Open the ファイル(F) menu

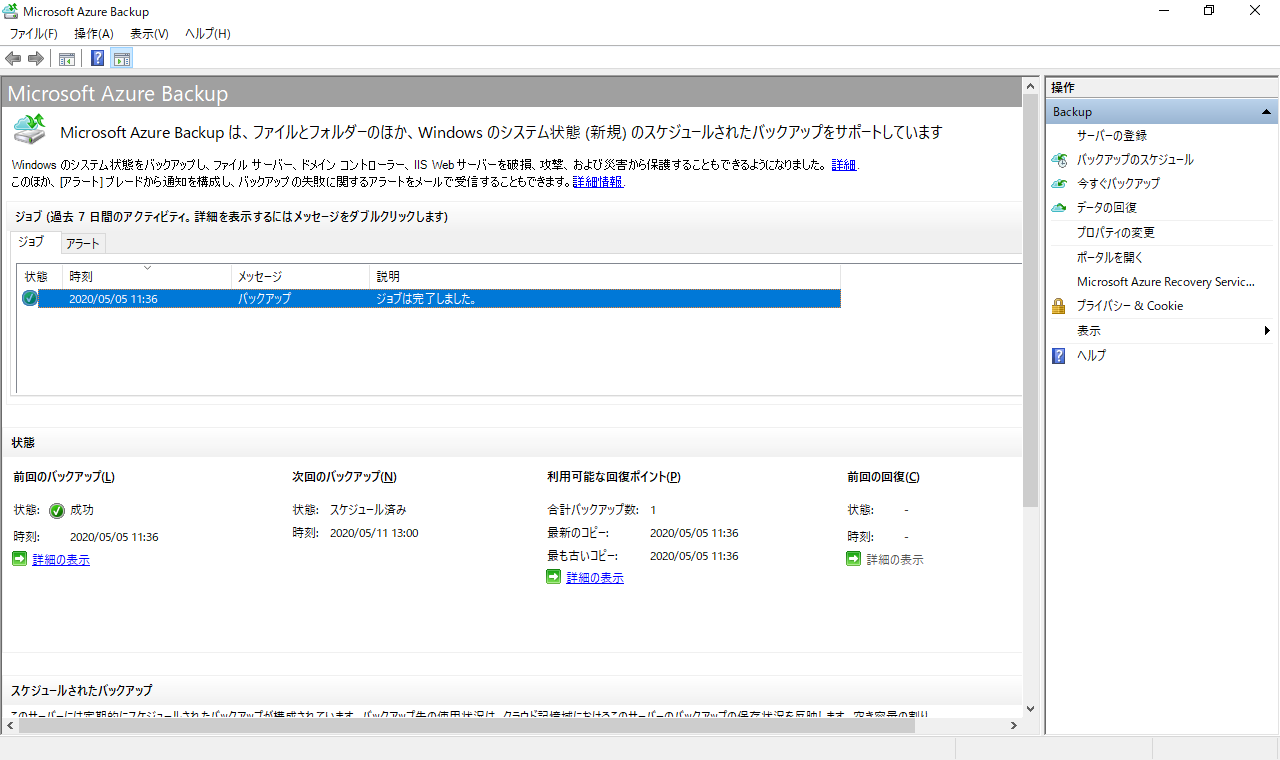pos(34,34)
